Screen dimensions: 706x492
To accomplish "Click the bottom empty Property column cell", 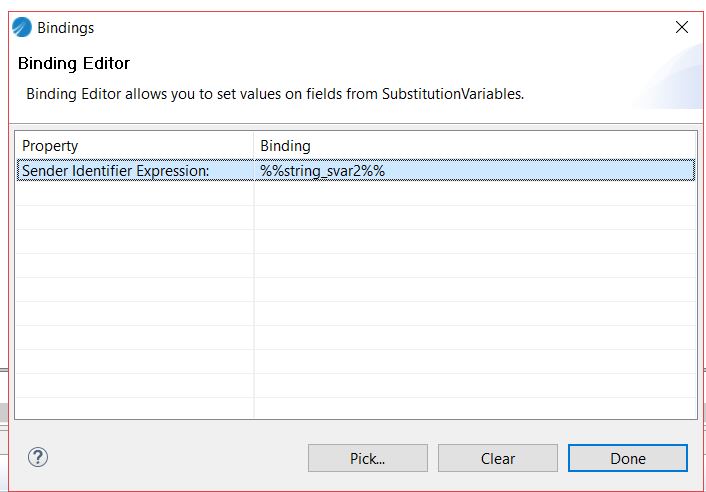I will coord(134,408).
